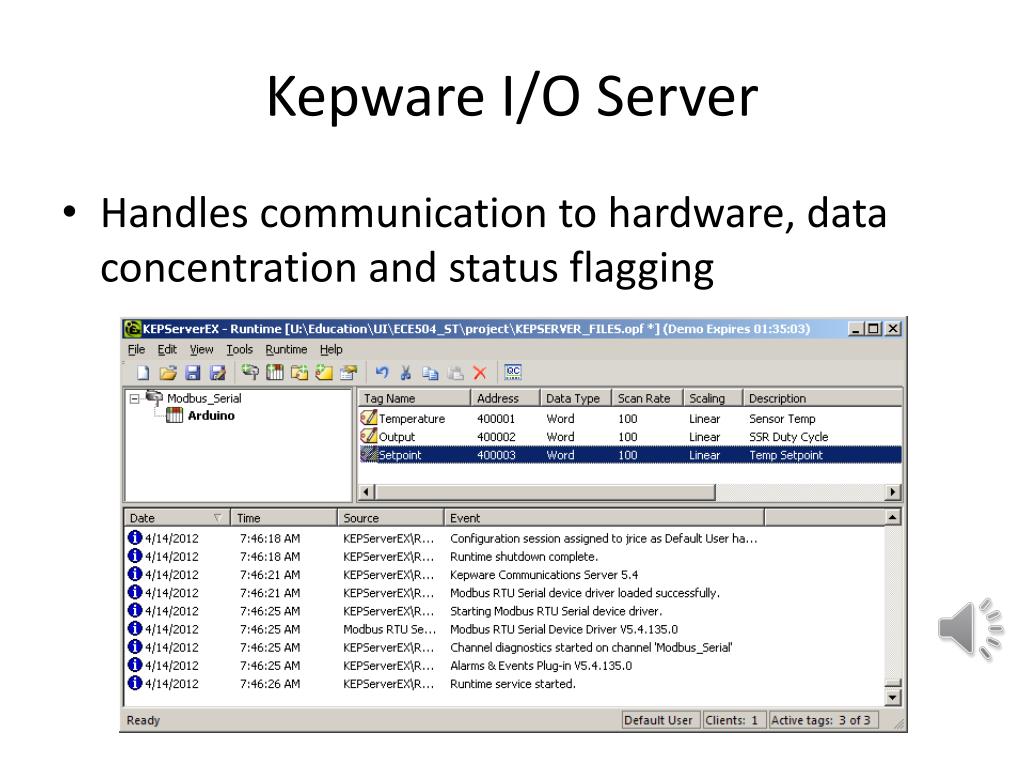1024x768 pixels.
Task: Open the Runtime menu
Action: 286,350
